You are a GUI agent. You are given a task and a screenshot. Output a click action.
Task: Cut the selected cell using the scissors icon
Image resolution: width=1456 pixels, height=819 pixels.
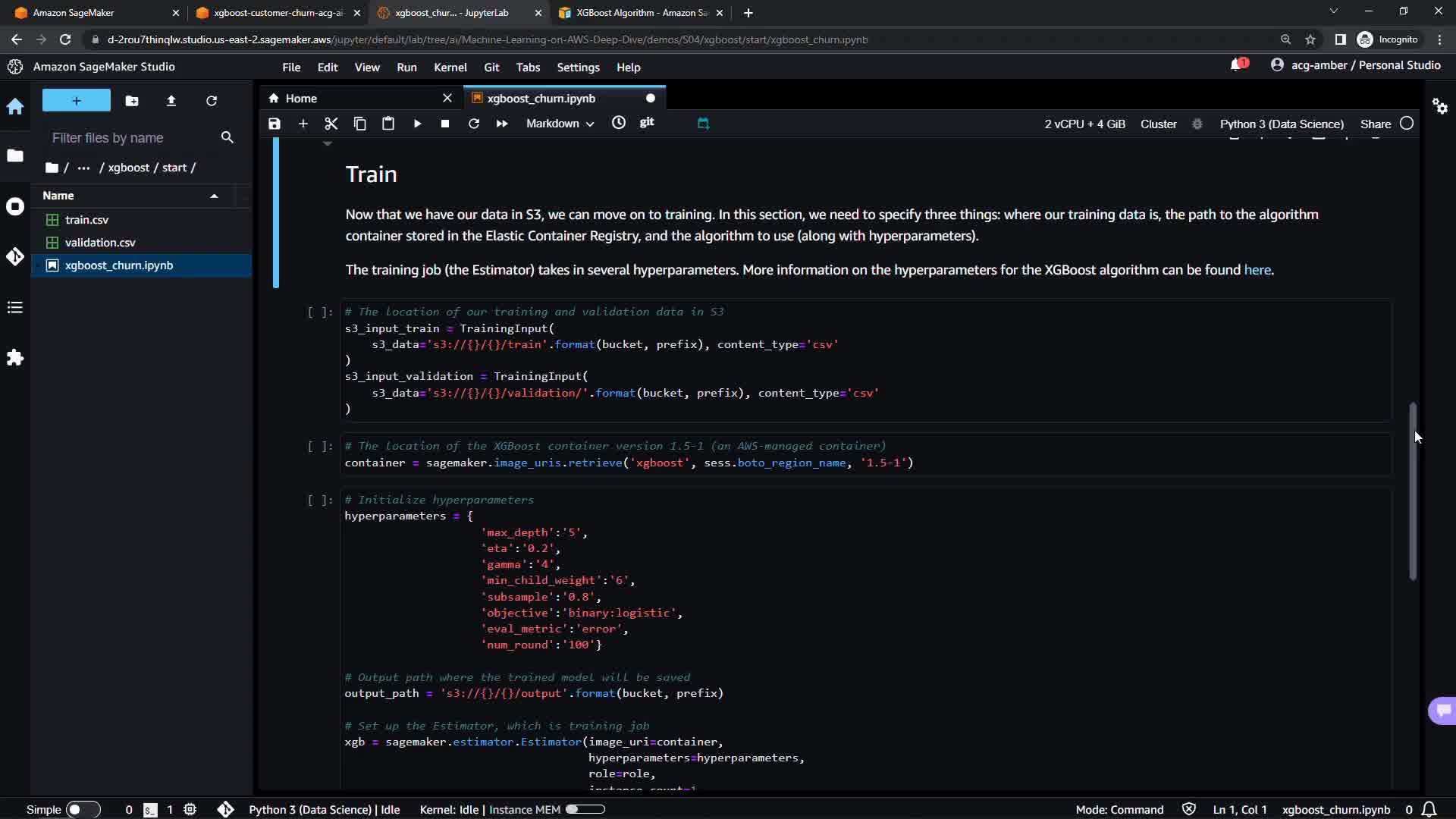click(x=331, y=124)
